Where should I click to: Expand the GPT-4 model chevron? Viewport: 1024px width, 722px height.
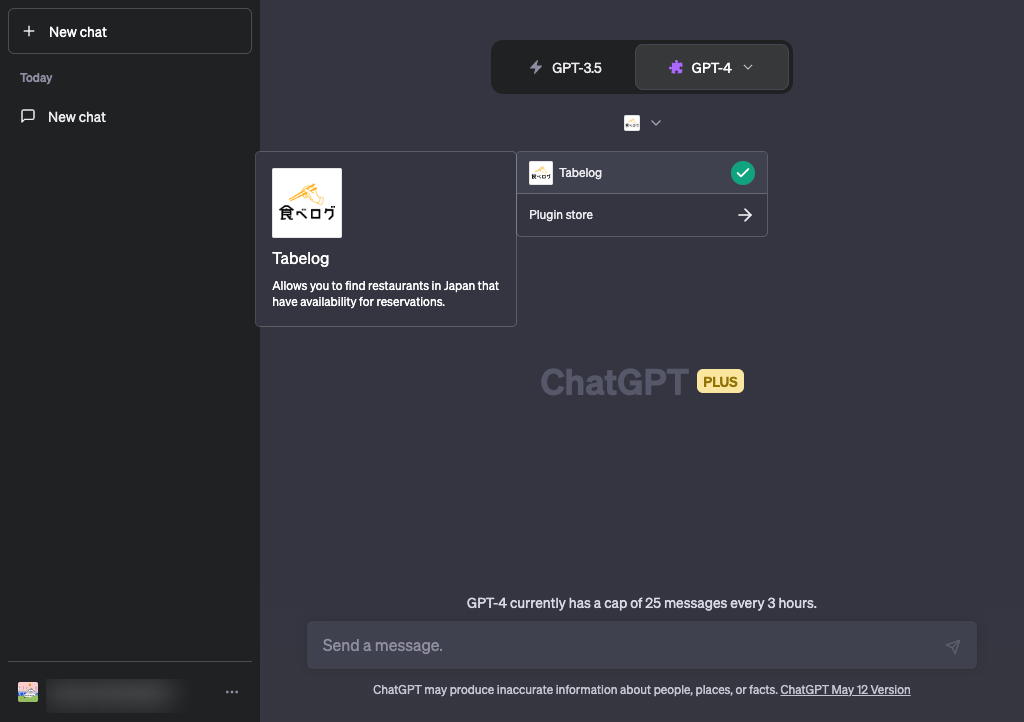point(748,68)
